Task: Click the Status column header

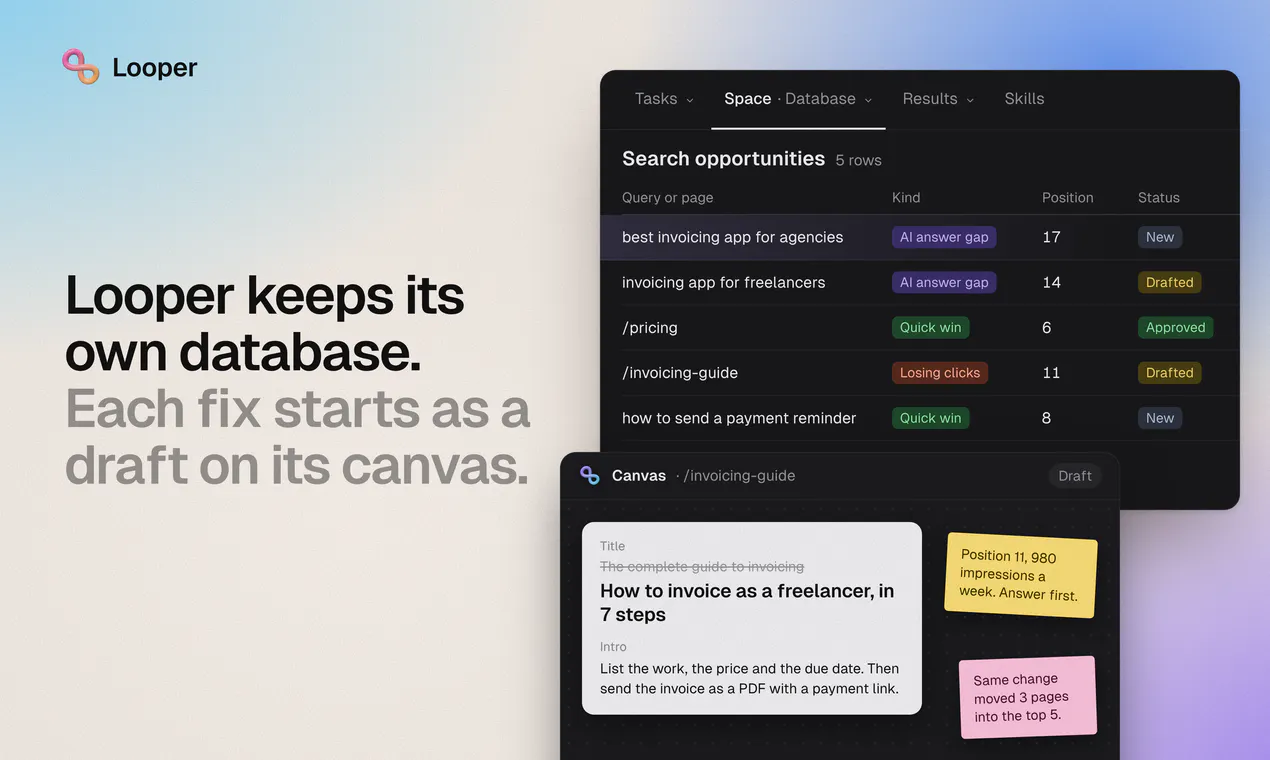Action: pos(1158,198)
